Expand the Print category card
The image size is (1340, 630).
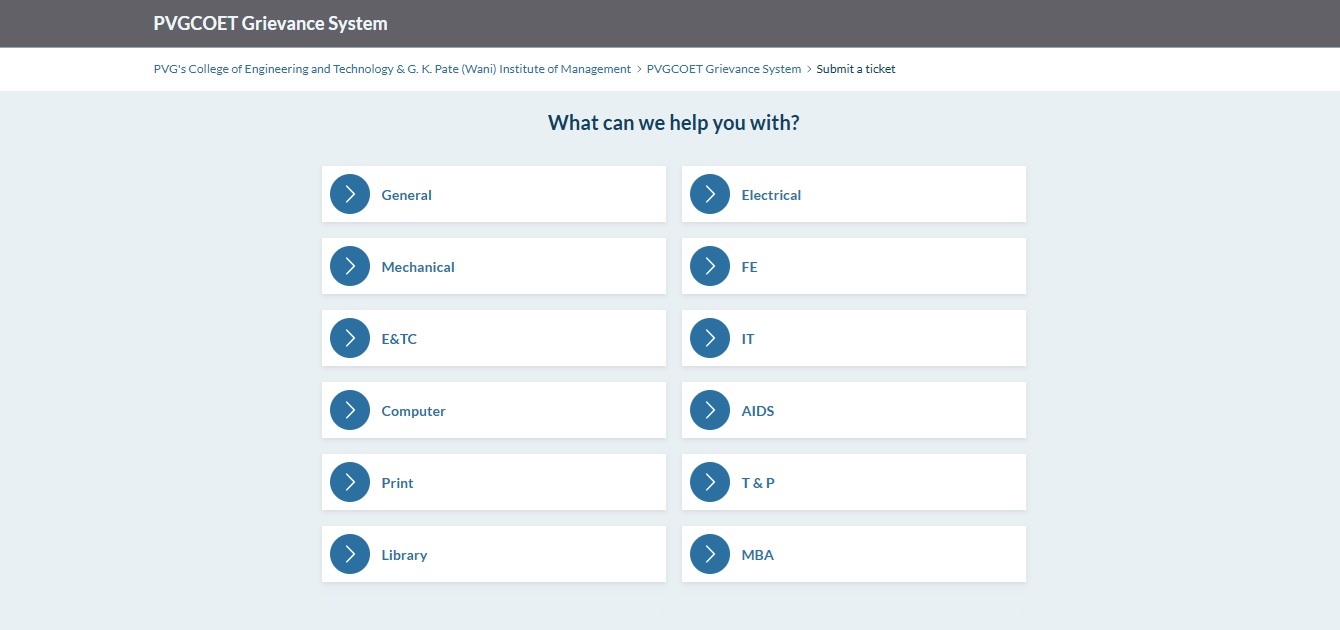point(494,482)
